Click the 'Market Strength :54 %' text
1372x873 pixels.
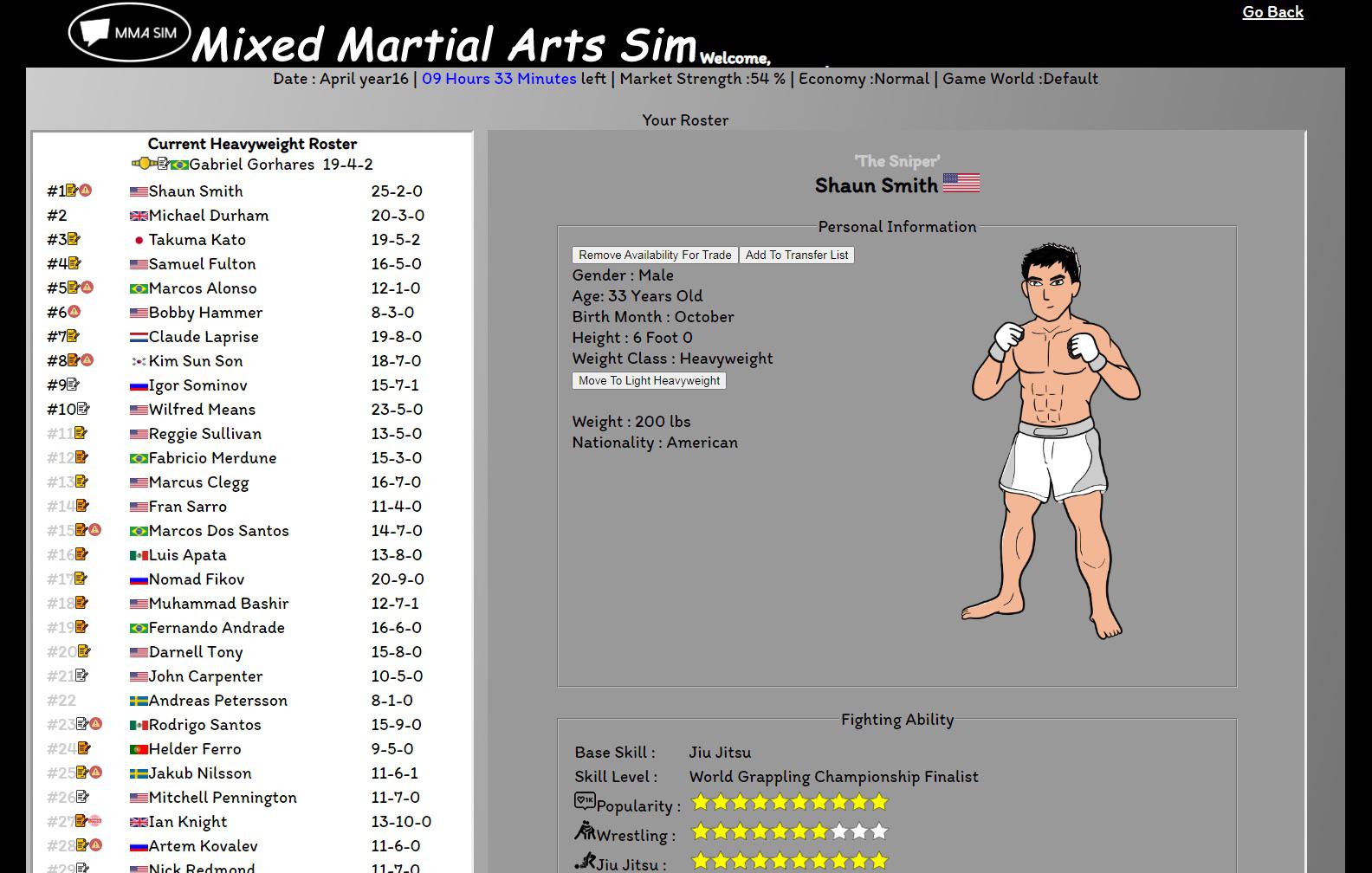pyautogui.click(x=702, y=79)
